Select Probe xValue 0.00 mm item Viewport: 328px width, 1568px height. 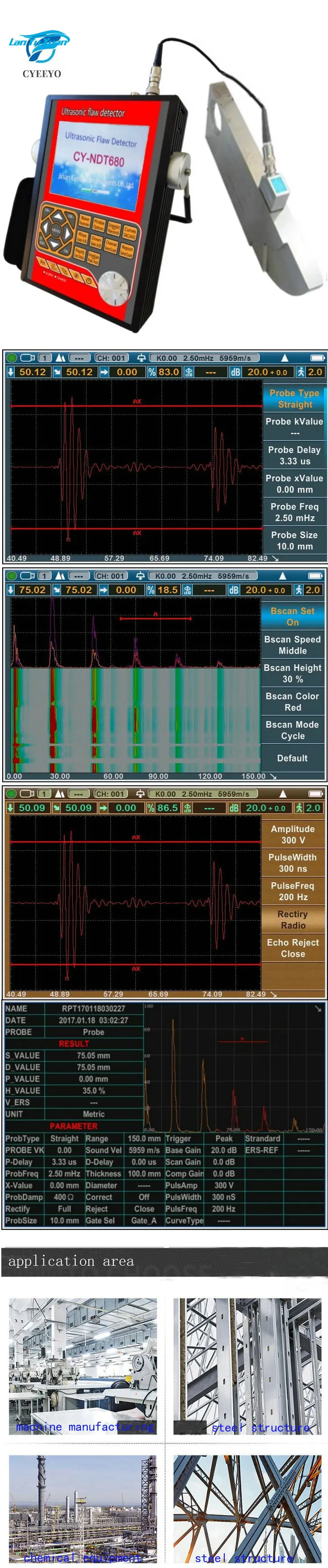(294, 484)
